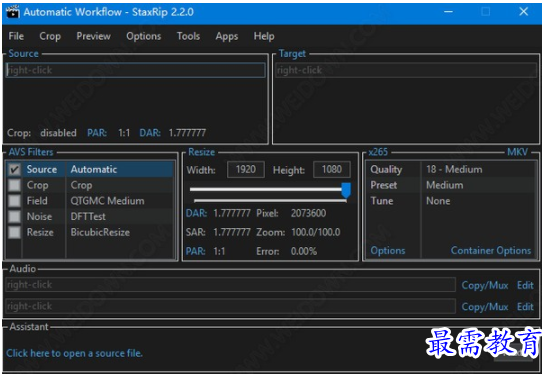Click the blue resize slider handle
The width and height of the screenshot is (550, 374).
346,190
